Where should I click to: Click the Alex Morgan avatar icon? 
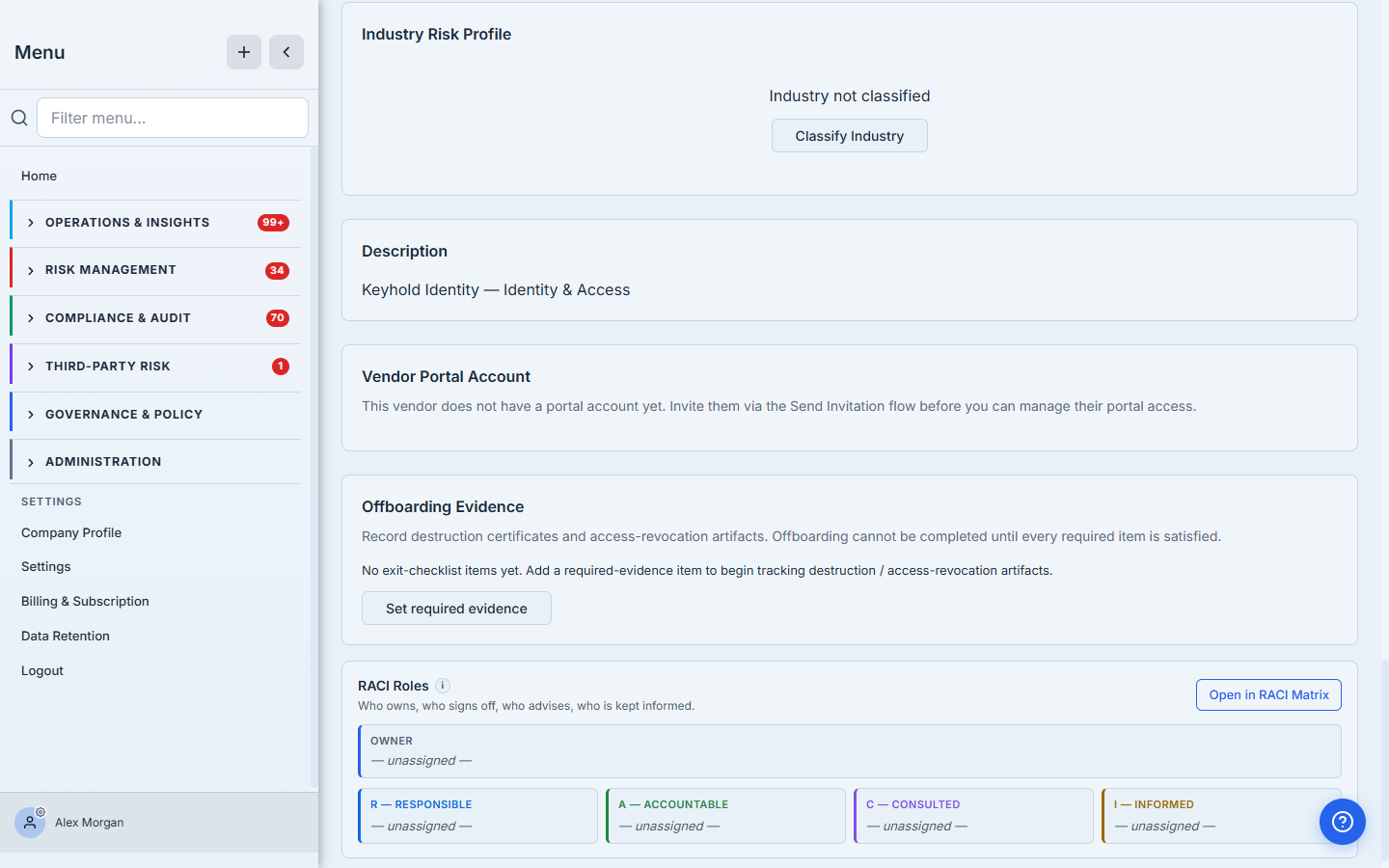(x=30, y=823)
